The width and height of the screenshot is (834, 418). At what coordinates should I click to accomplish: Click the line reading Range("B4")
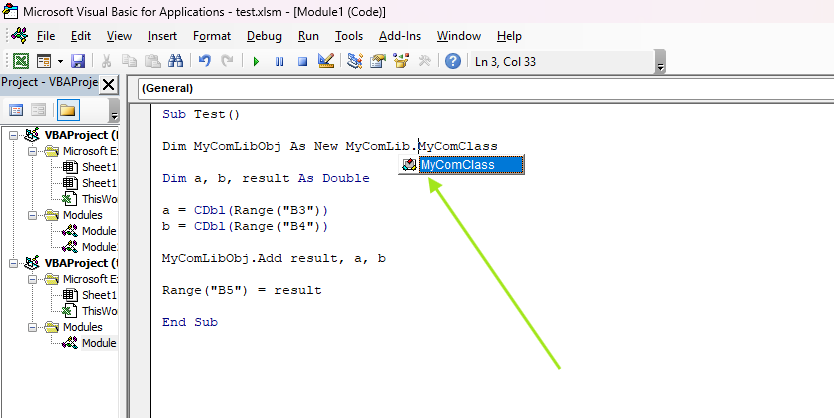(245, 227)
